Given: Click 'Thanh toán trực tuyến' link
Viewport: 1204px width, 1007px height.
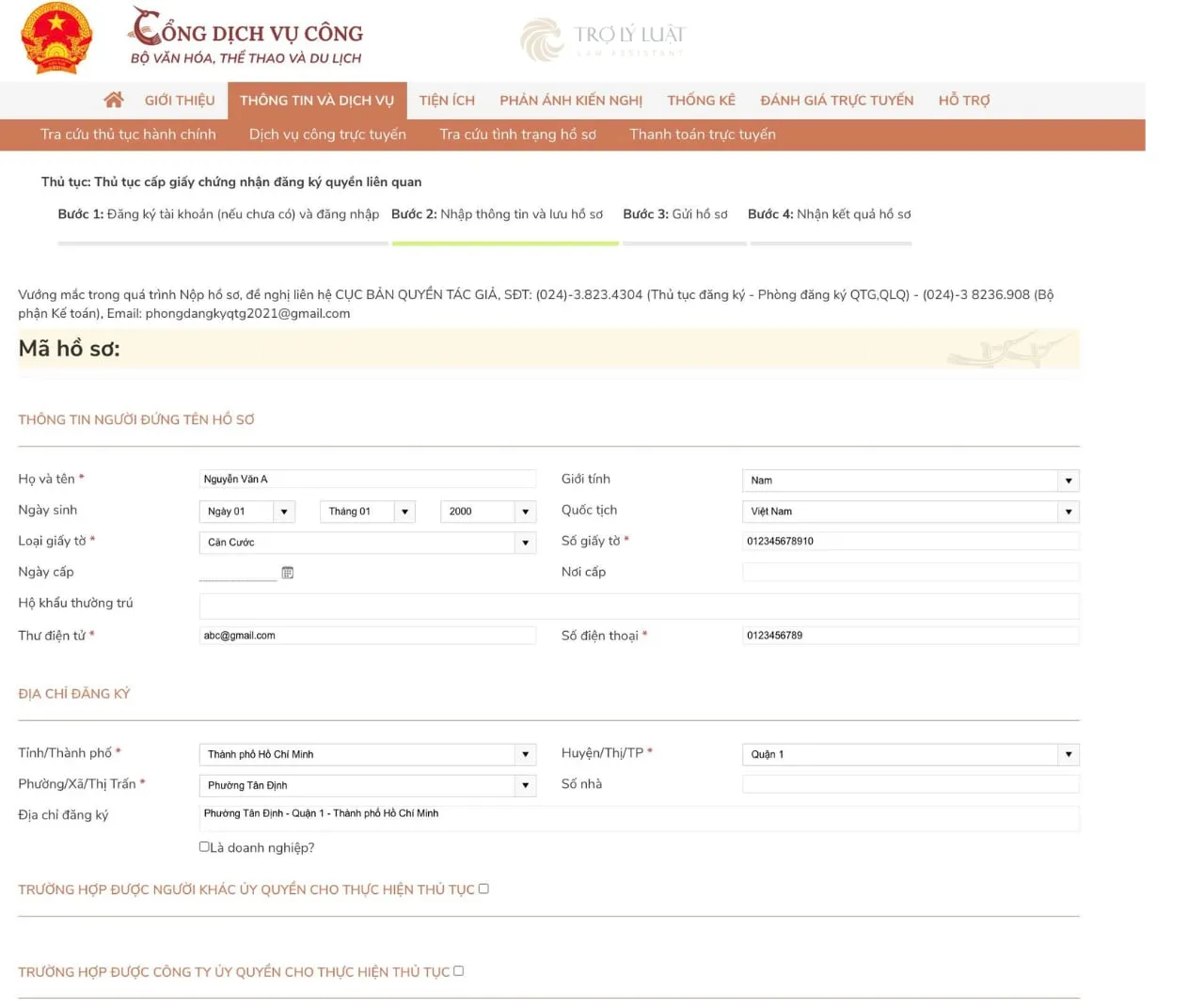Looking at the screenshot, I should tap(703, 134).
